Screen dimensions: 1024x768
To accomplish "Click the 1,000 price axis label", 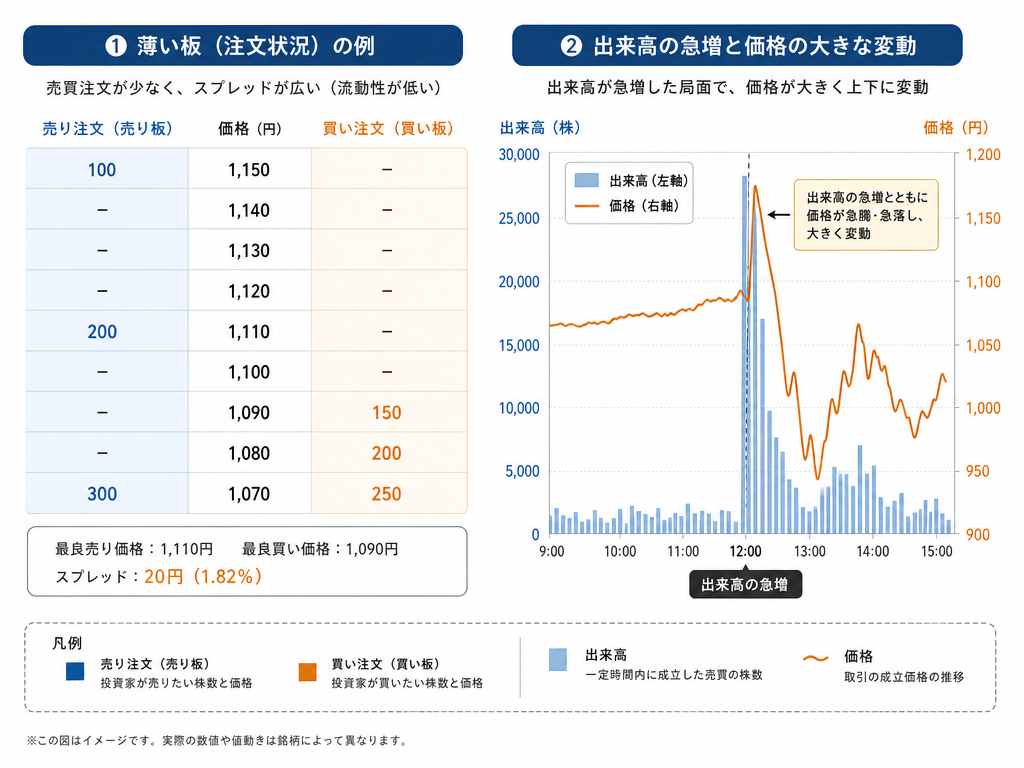I will (x=983, y=408).
